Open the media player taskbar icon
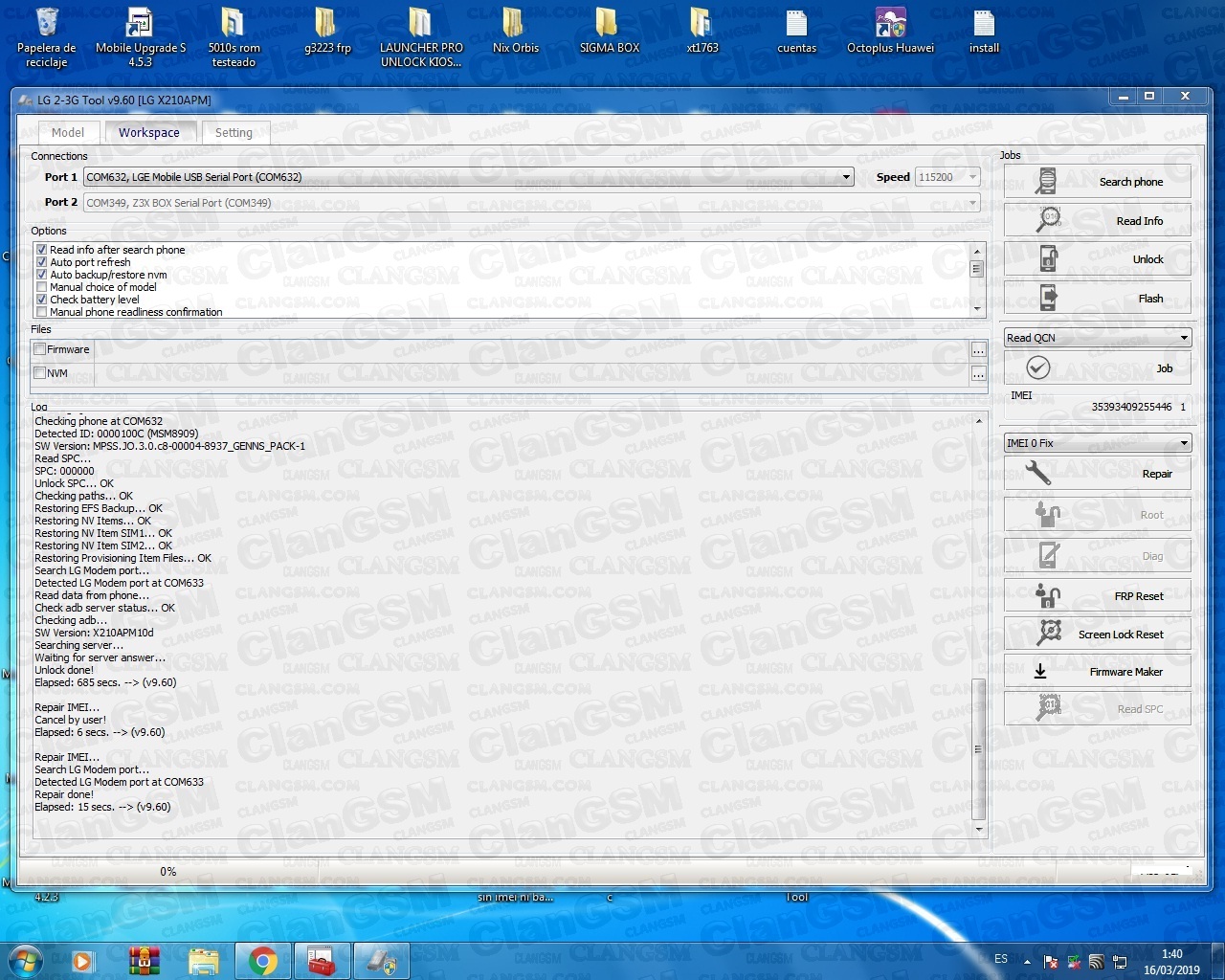The width and height of the screenshot is (1225, 980). pos(83,961)
